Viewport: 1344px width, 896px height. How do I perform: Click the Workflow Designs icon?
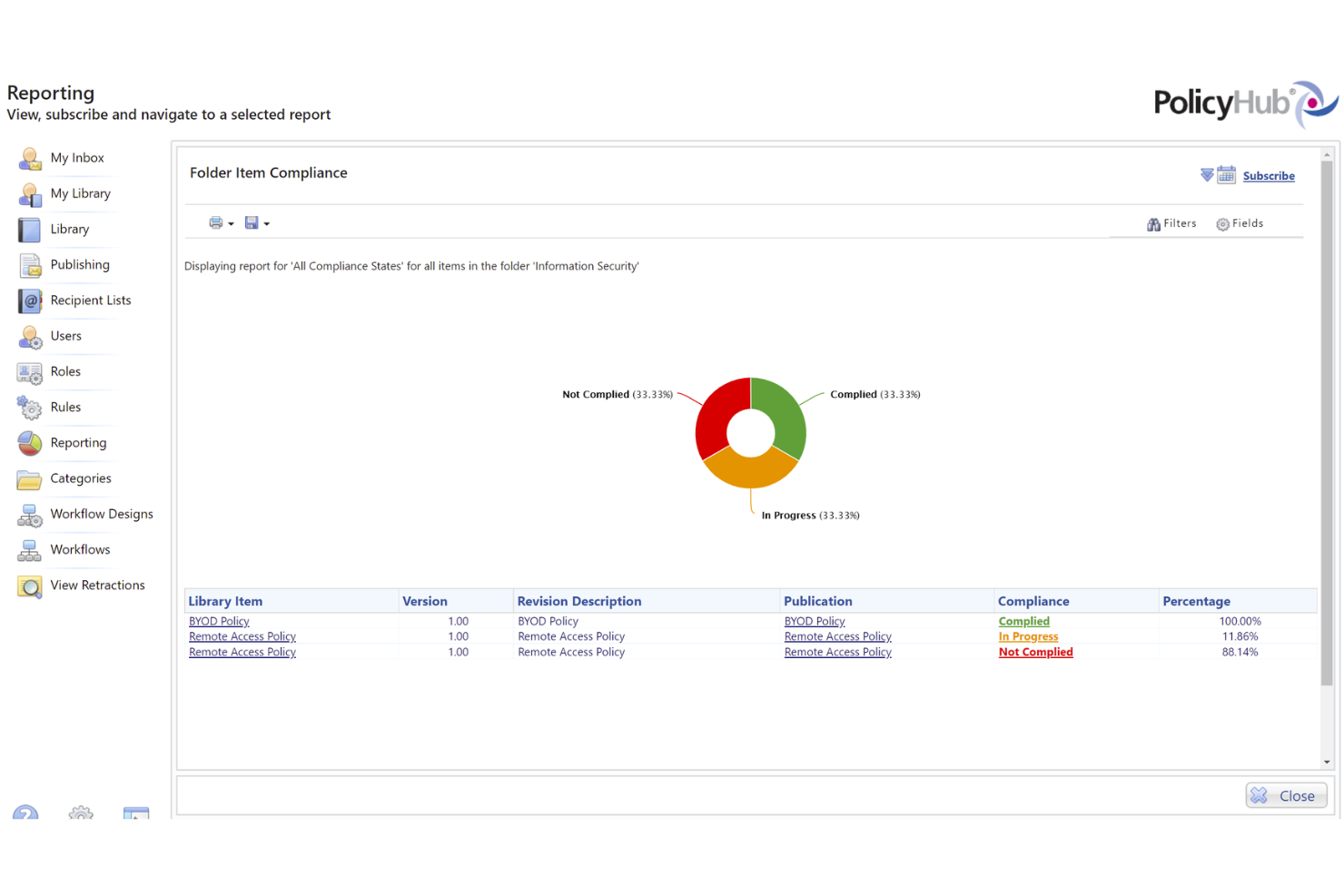click(x=30, y=515)
